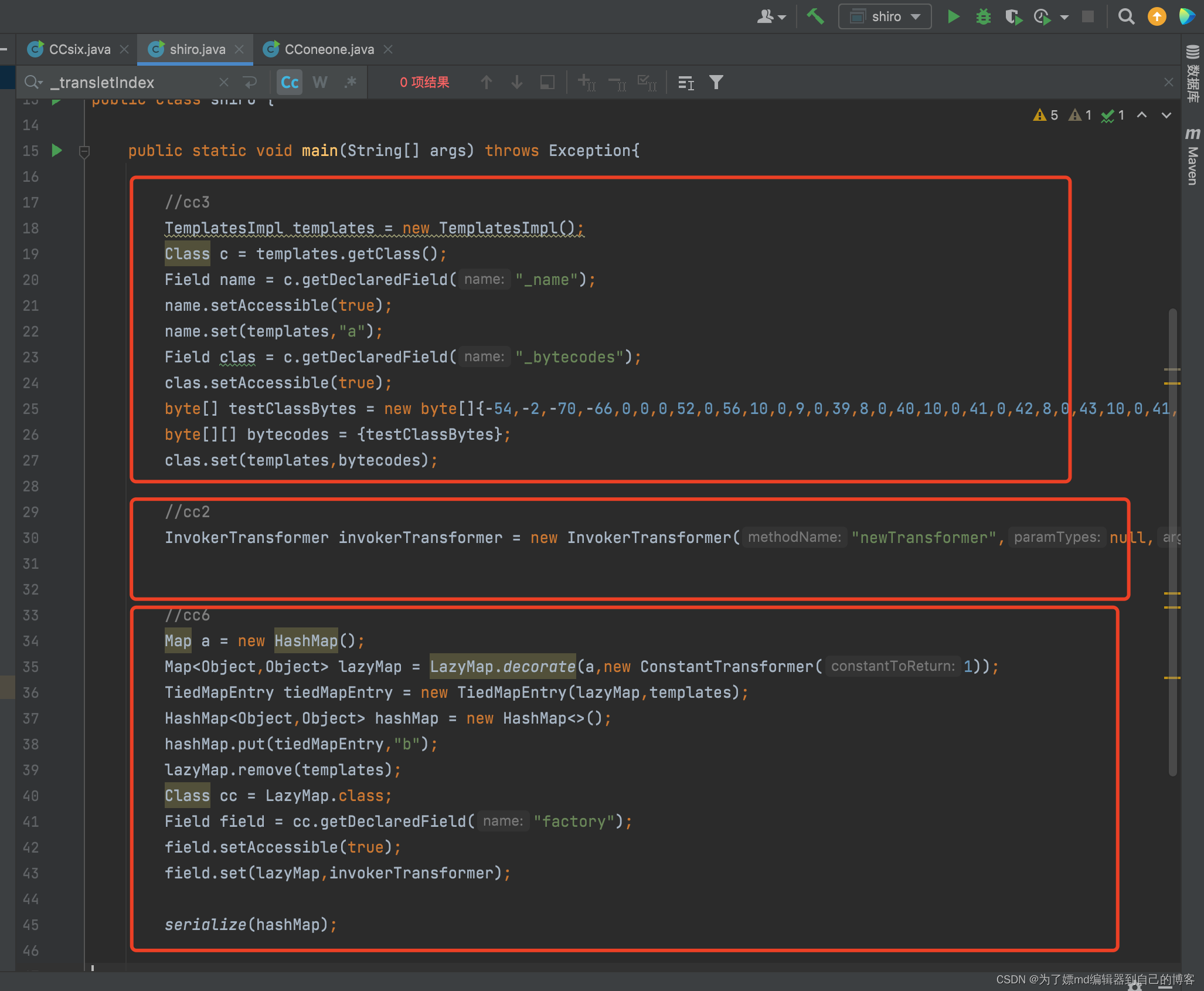
Task: Click serialize(hashMap) statement
Action: pos(250,925)
